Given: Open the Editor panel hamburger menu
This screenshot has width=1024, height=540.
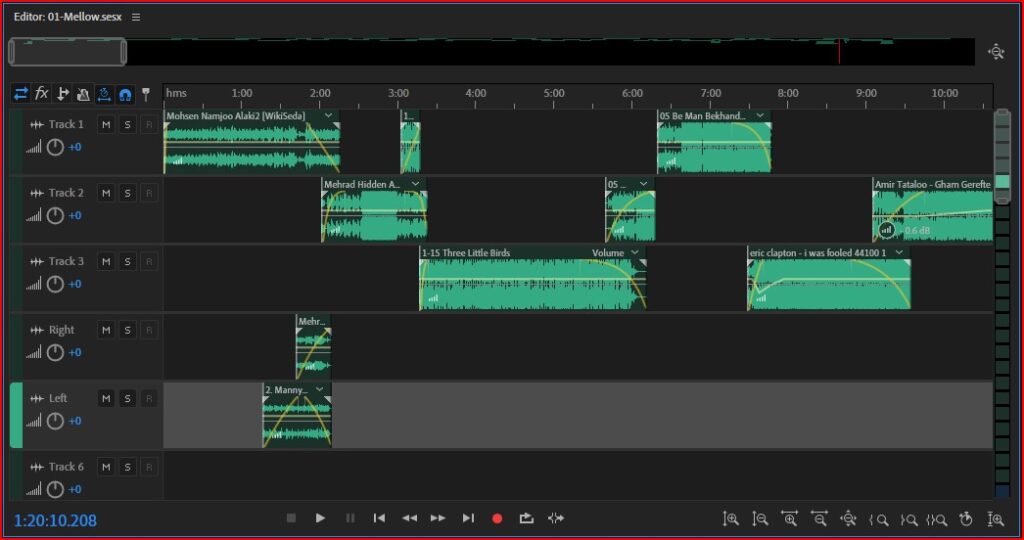Looking at the screenshot, I should coord(136,17).
